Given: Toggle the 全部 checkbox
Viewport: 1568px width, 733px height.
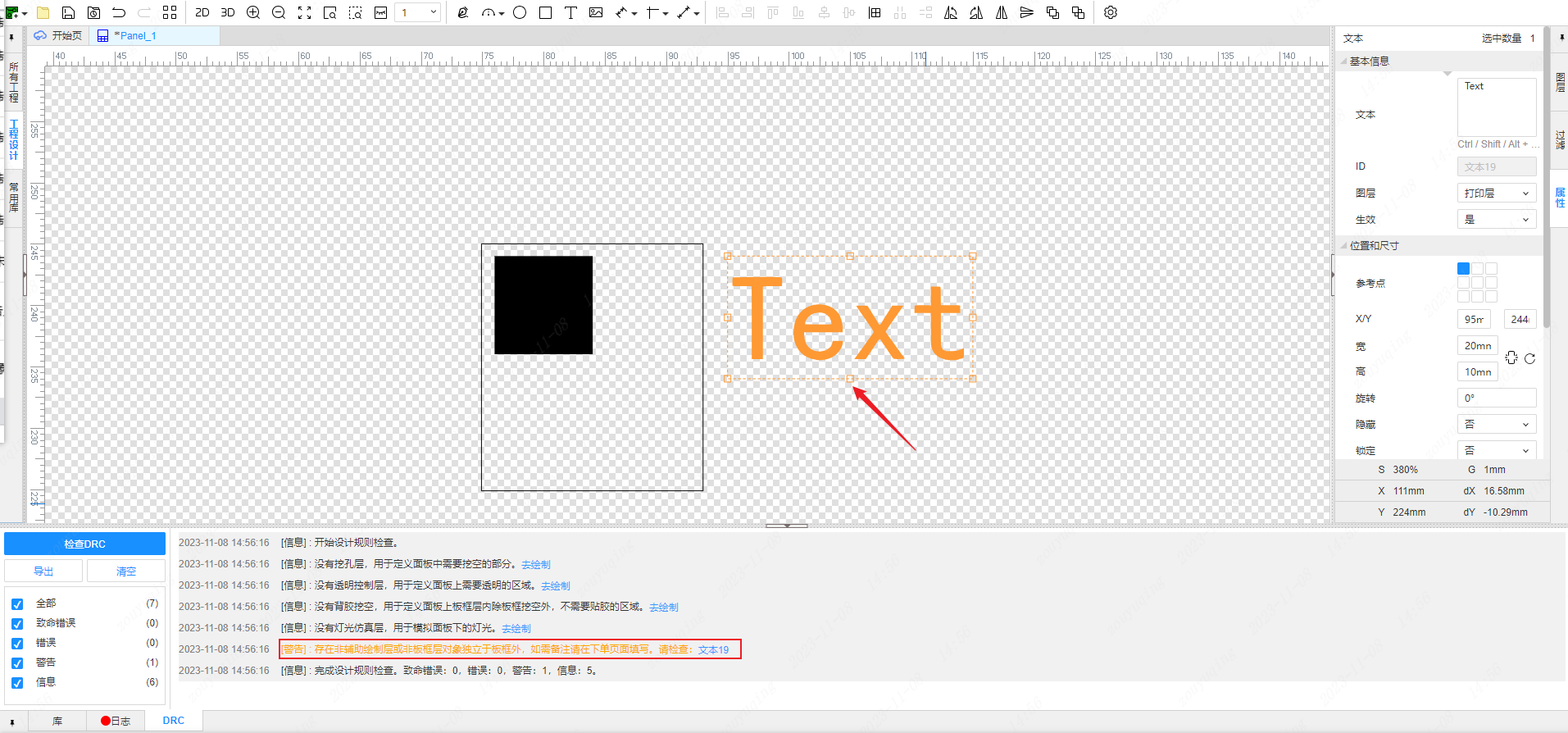Looking at the screenshot, I should pyautogui.click(x=17, y=604).
